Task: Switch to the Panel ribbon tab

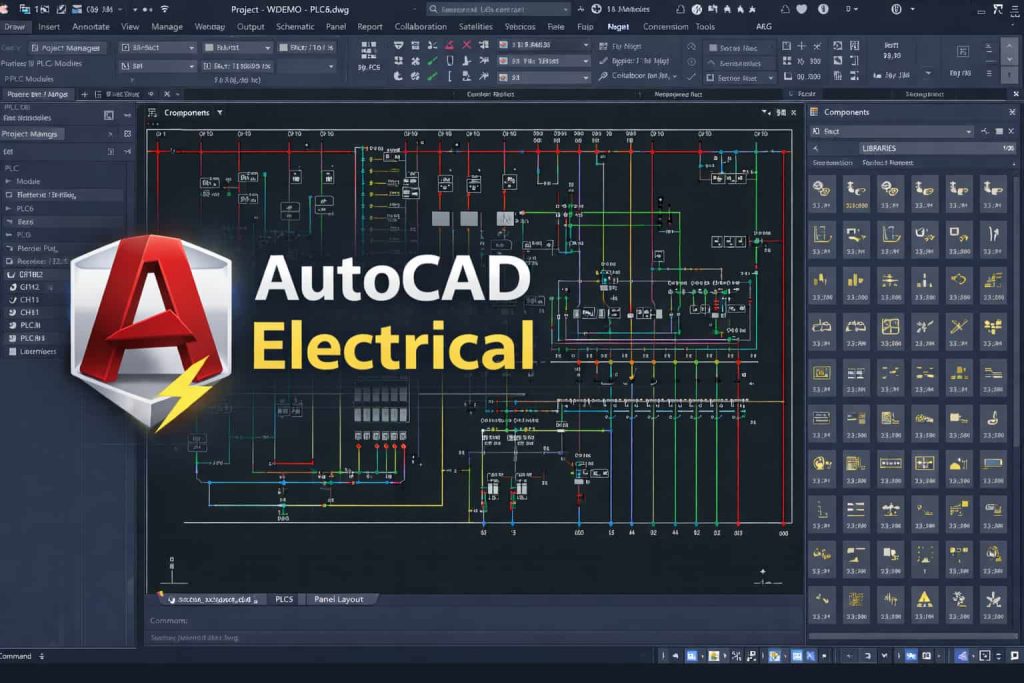Action: coord(336,27)
